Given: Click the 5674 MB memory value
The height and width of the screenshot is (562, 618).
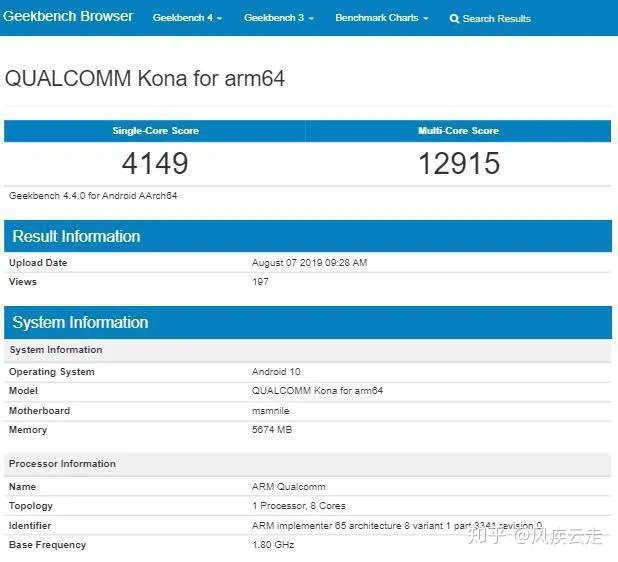Looking at the screenshot, I should coord(273,430).
